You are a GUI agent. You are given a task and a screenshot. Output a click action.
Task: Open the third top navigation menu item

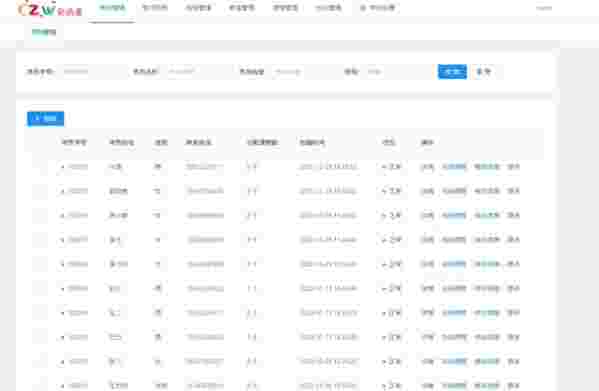click(x=199, y=8)
